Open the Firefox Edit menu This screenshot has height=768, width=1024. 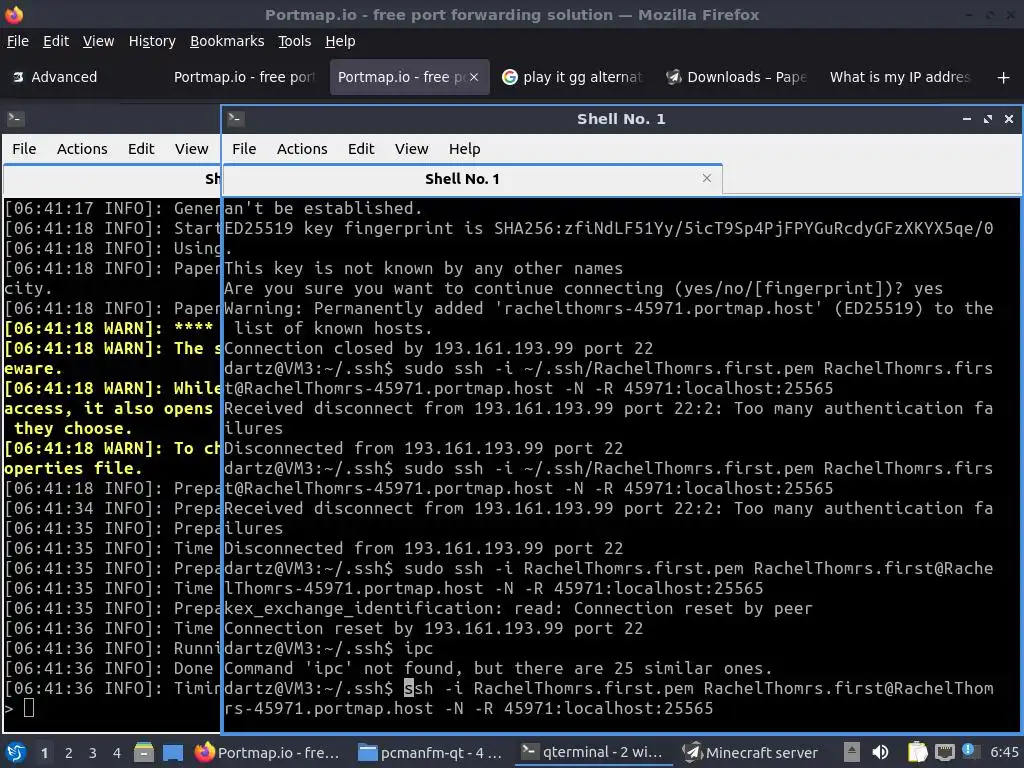click(56, 41)
